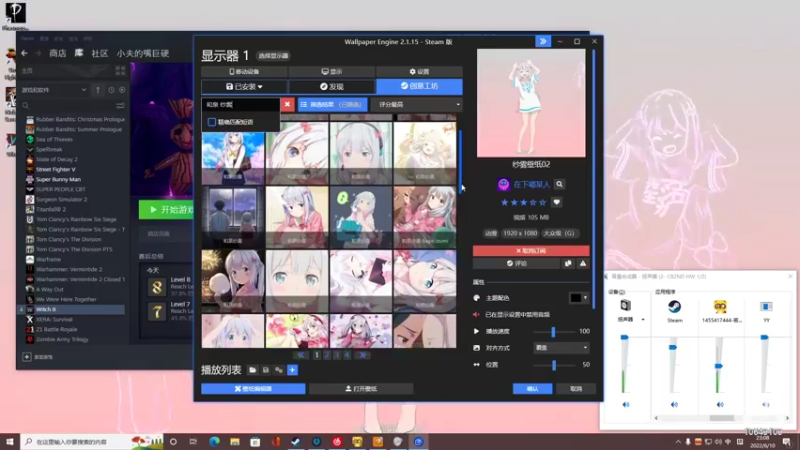Screen dimensions: 800x450
Task: Click the choose display button
Action: [x=273, y=56]
